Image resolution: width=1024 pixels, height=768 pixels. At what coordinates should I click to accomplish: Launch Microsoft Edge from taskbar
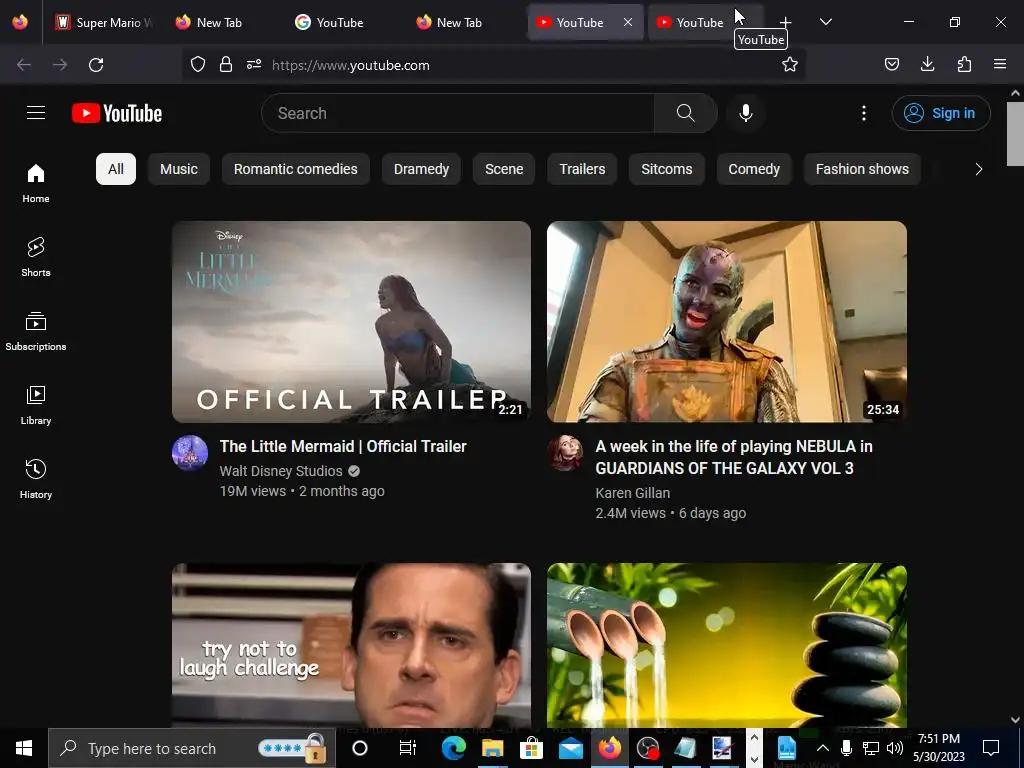click(453, 748)
